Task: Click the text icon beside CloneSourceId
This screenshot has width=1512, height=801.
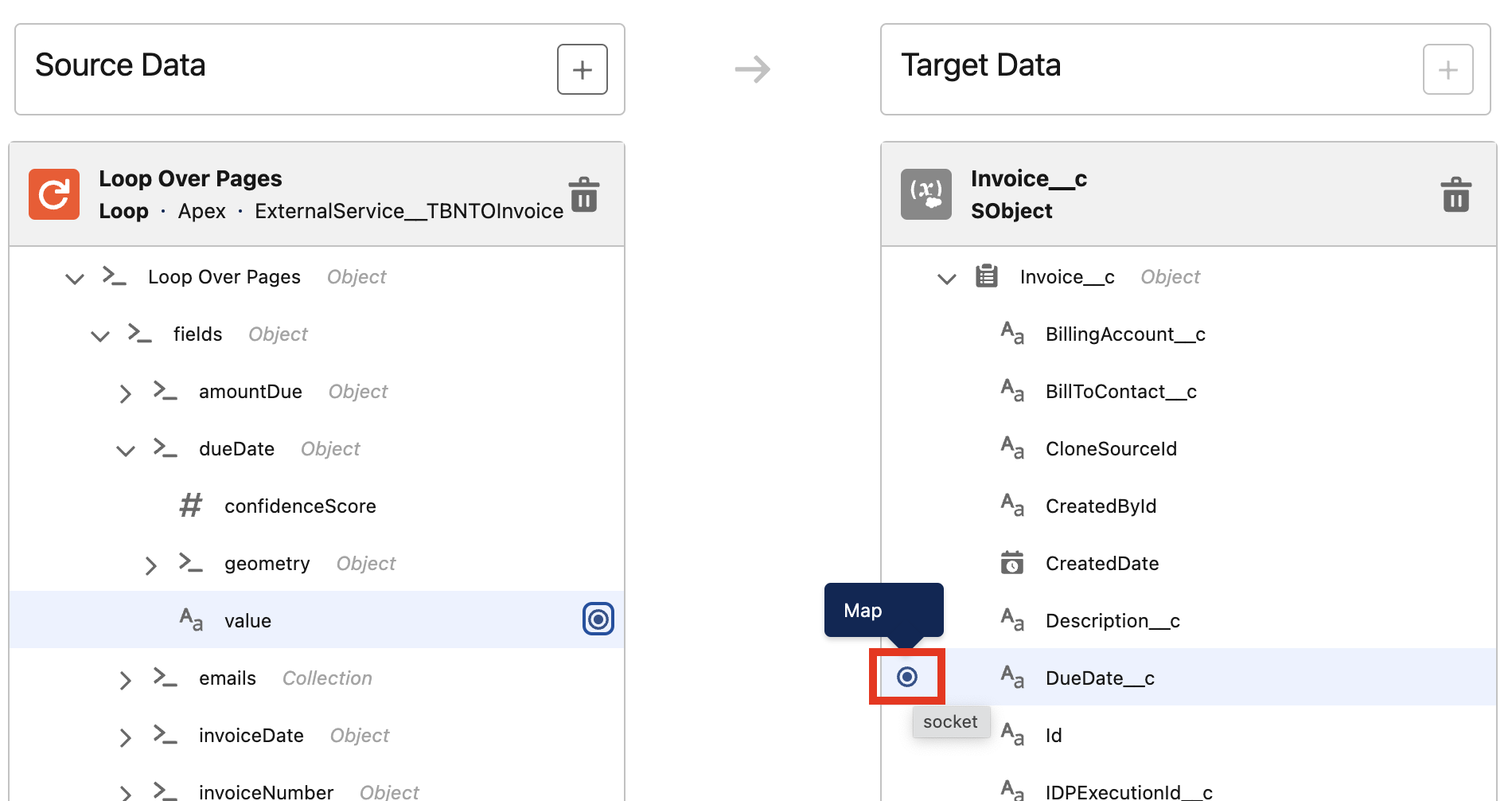Action: point(1012,448)
